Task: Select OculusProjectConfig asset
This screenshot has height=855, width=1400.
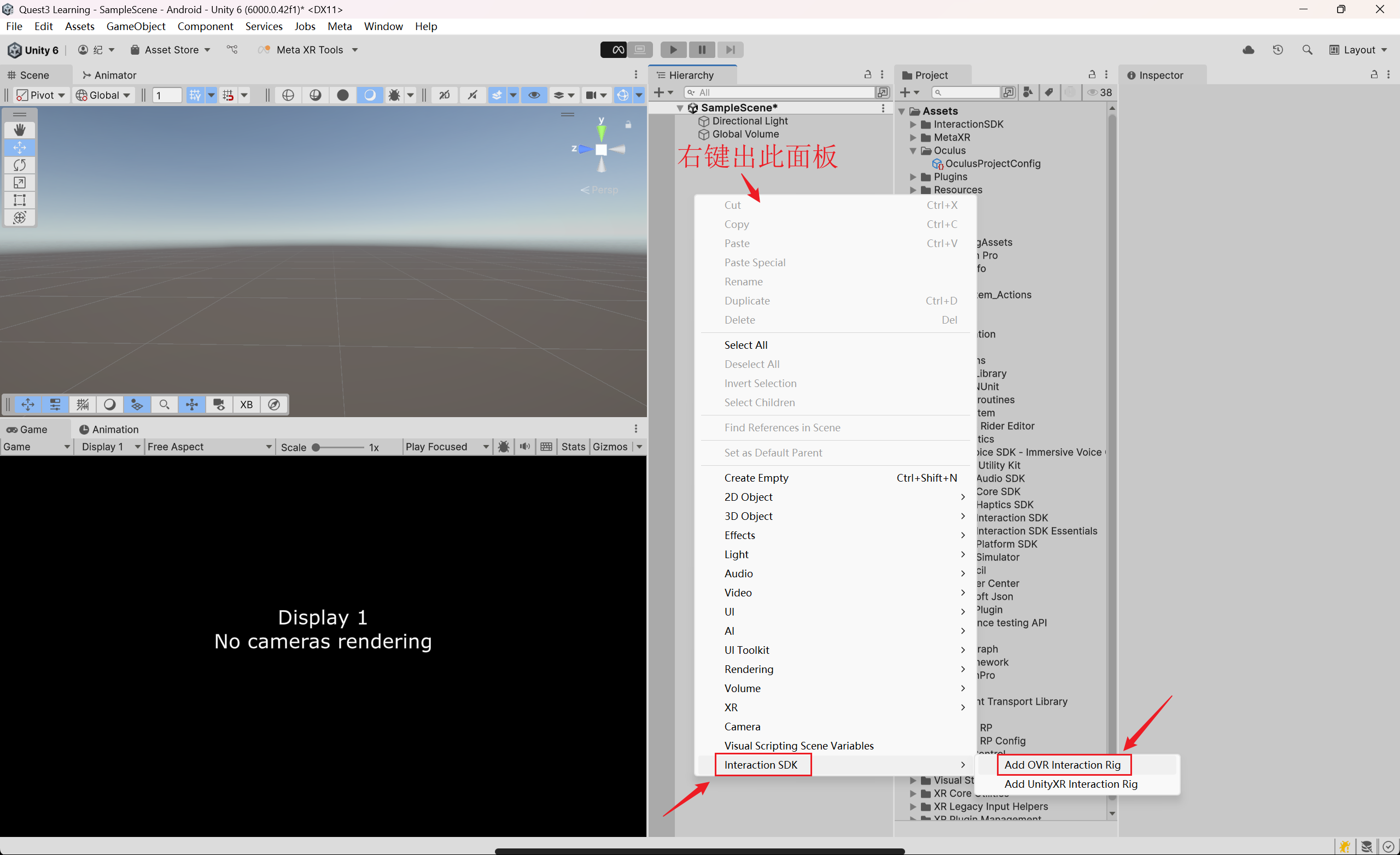Action: pyautogui.click(x=987, y=163)
